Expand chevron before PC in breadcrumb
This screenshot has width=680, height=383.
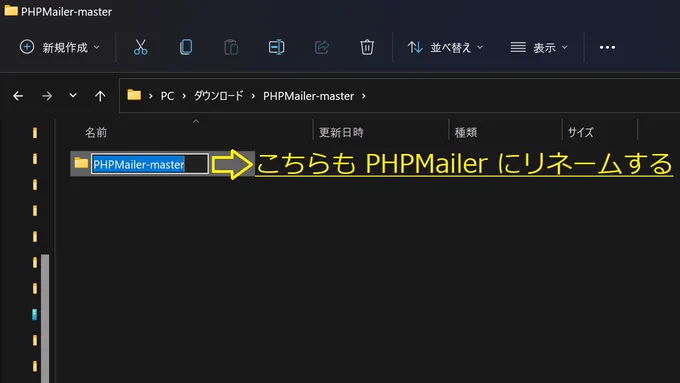[150, 96]
